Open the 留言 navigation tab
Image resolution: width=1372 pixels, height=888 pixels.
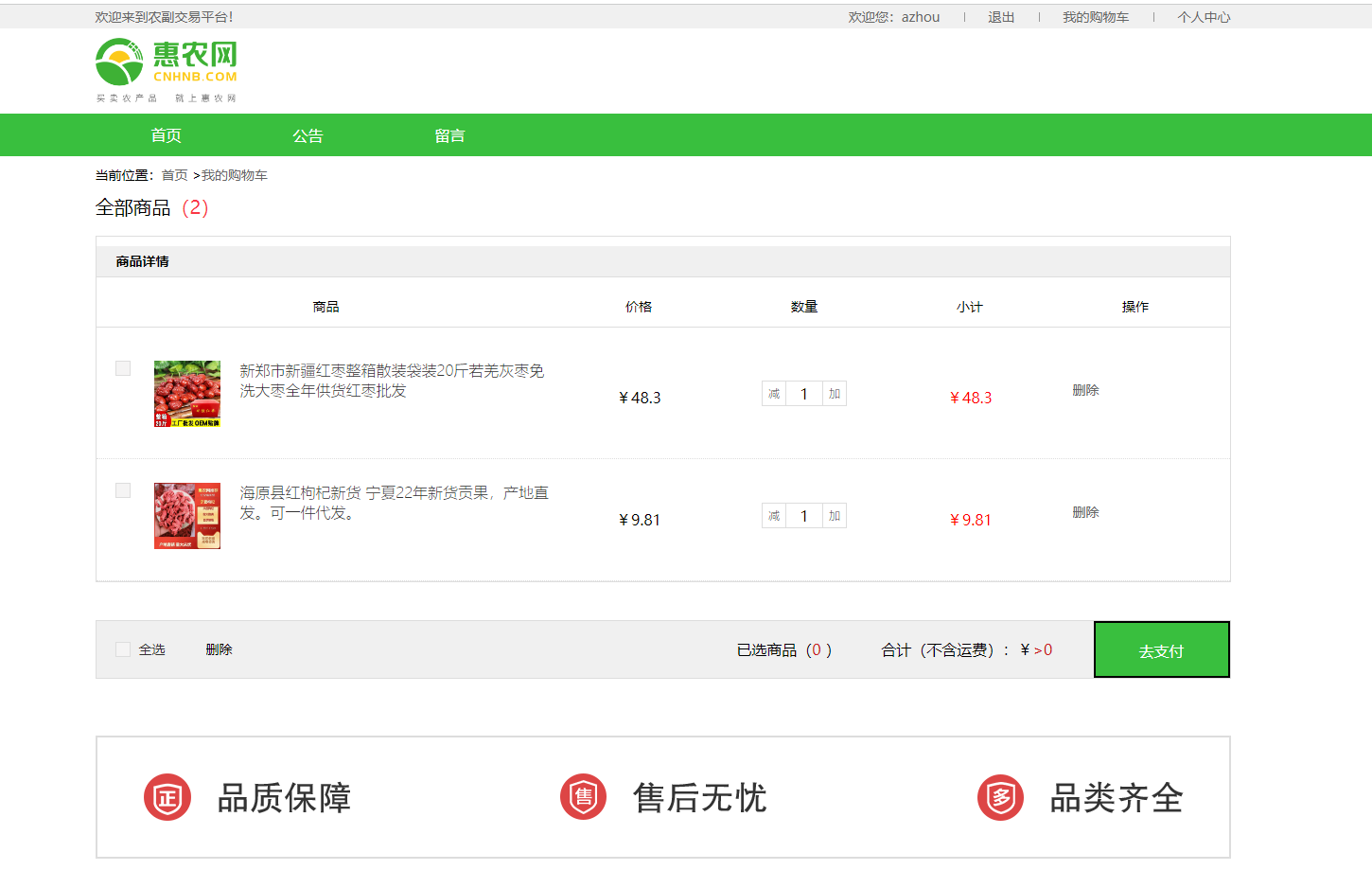pyautogui.click(x=449, y=135)
